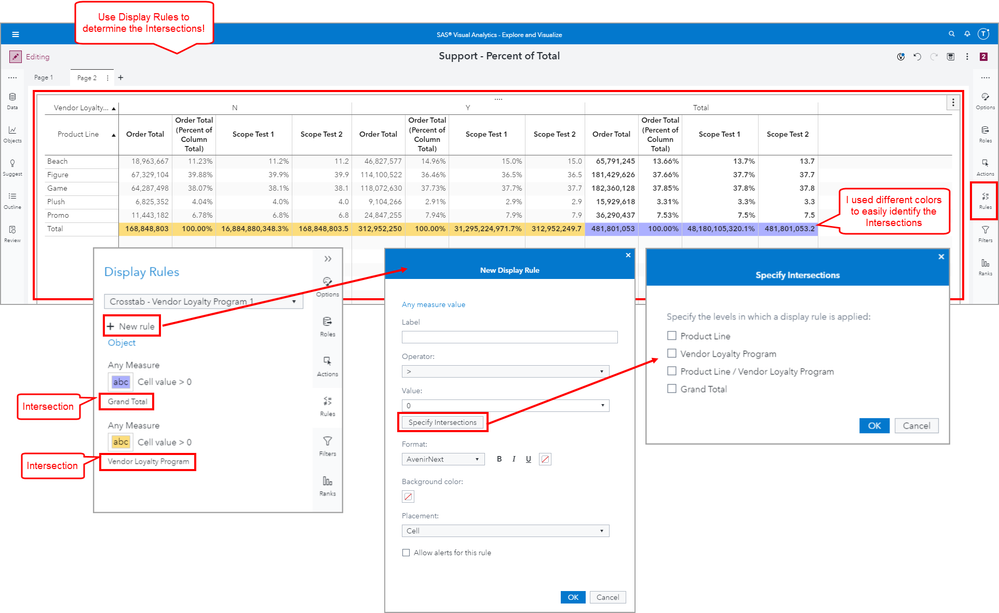The width and height of the screenshot is (999, 613).
Task: Toggle underline in the rule Format row
Action: click(528, 459)
